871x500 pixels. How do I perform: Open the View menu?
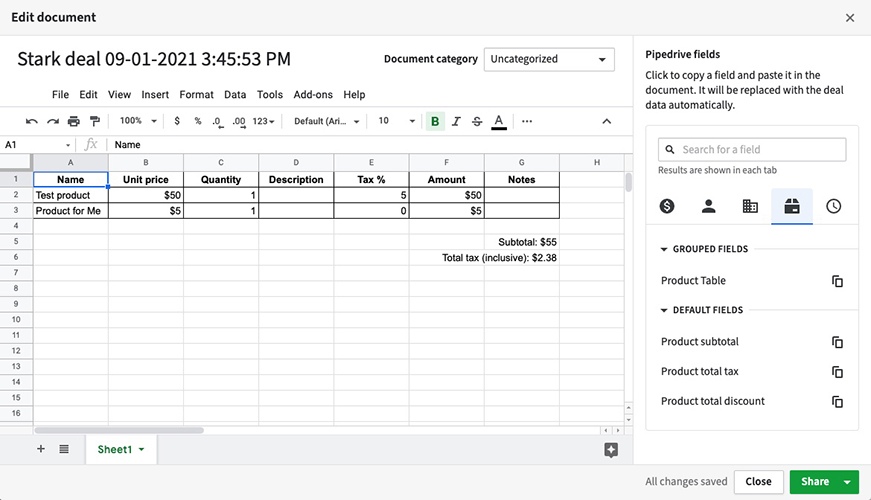pos(119,94)
